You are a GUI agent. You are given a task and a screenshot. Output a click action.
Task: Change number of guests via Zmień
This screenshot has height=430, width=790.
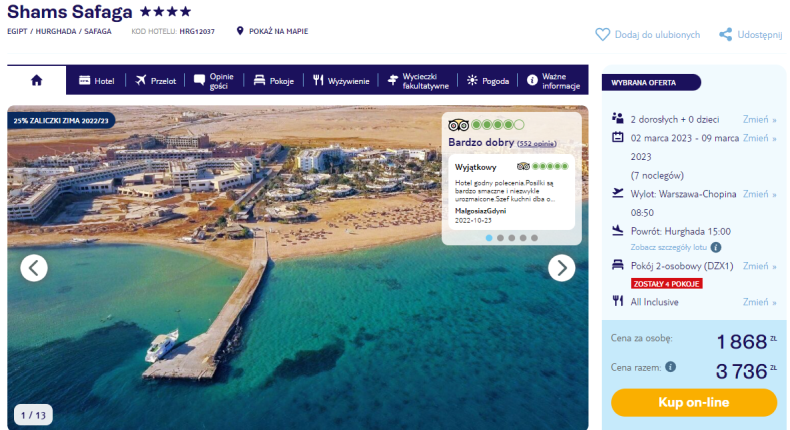tap(759, 119)
